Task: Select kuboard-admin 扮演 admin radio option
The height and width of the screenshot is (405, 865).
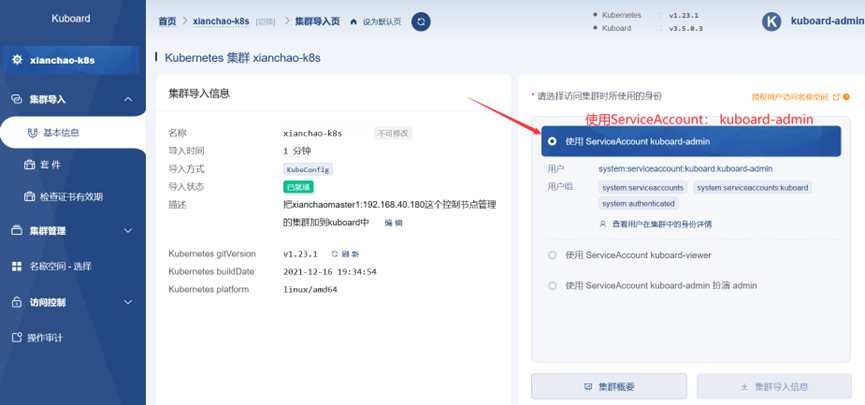Action: pos(552,286)
